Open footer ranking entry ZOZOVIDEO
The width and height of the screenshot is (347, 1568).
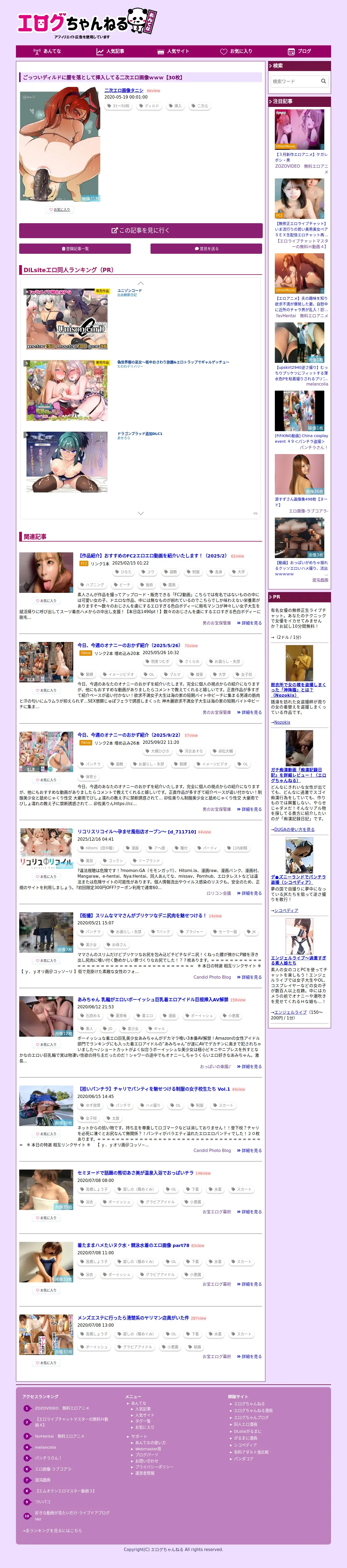tap(62, 1408)
